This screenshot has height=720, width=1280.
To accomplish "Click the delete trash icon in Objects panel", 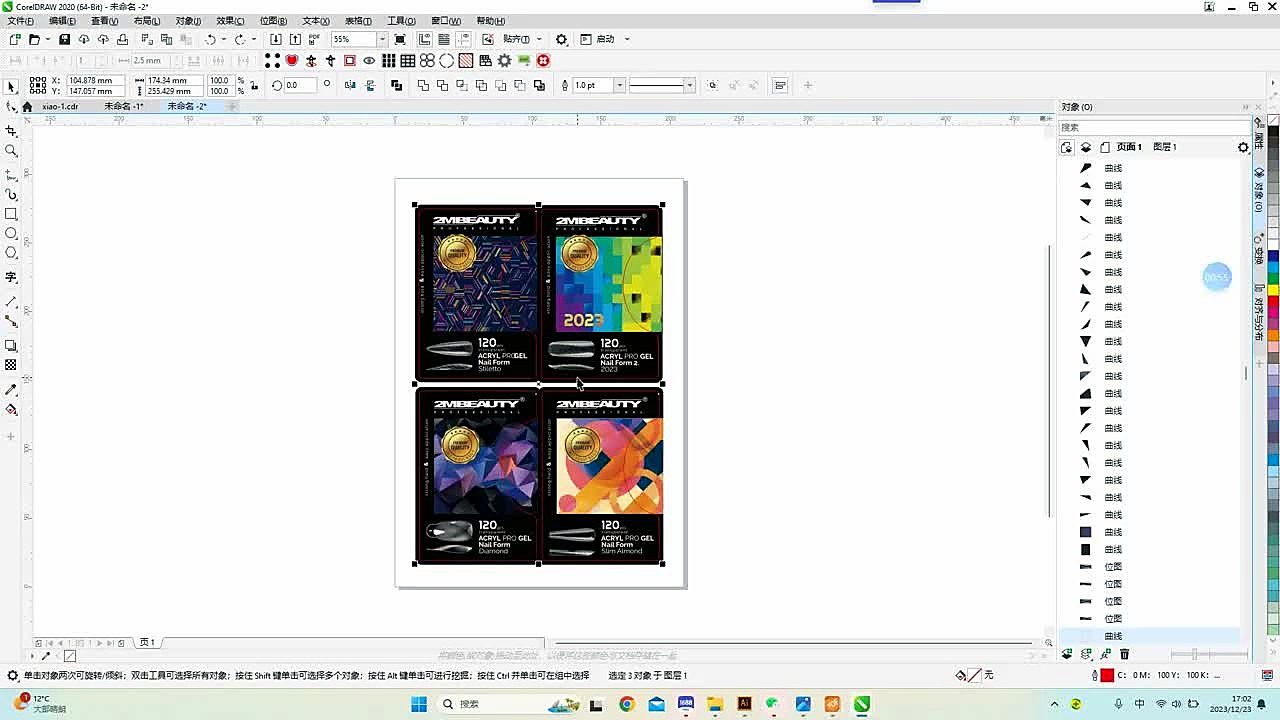I will pos(1124,654).
